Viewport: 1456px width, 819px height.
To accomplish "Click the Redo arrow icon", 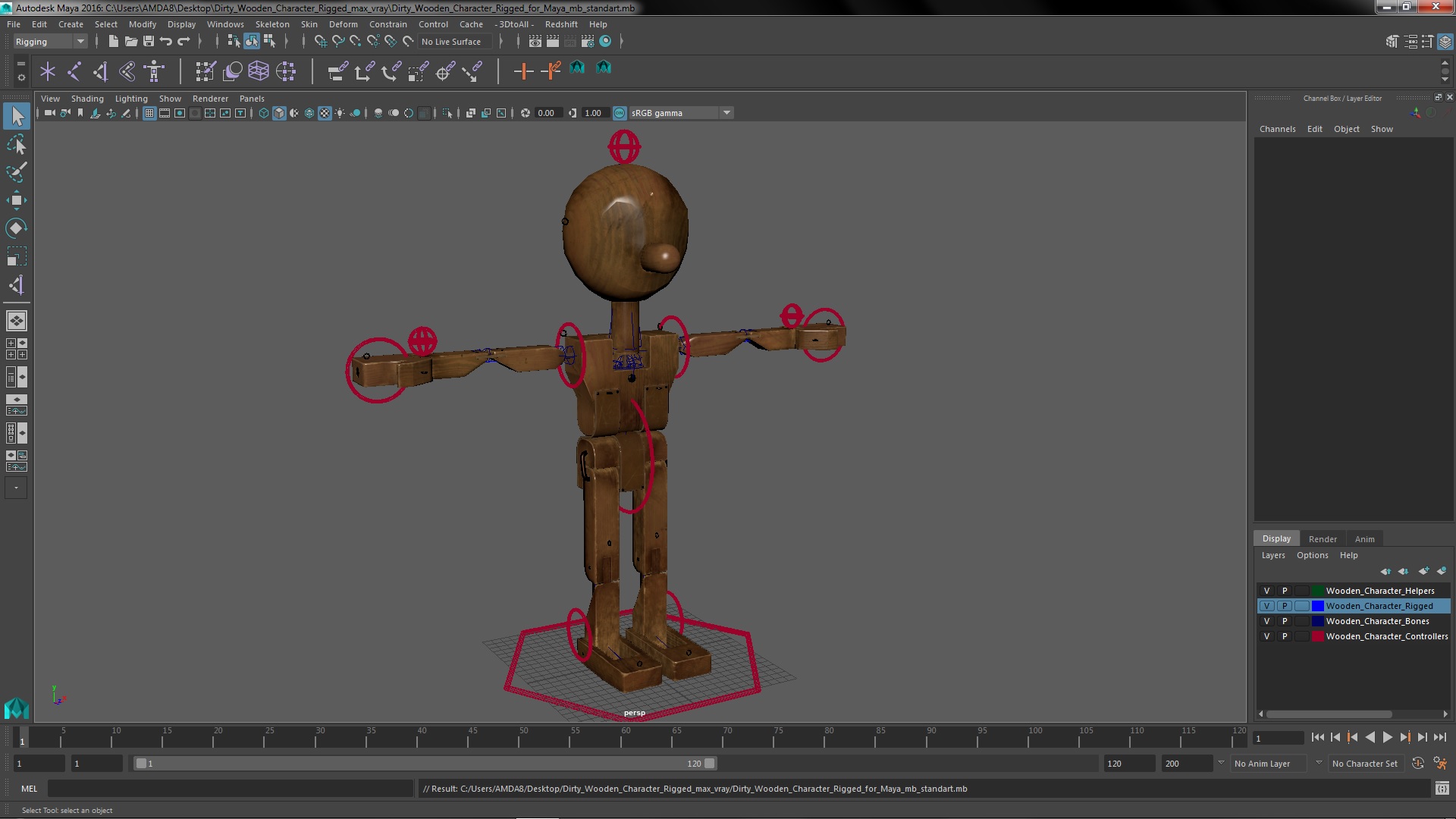I will pyautogui.click(x=184, y=41).
